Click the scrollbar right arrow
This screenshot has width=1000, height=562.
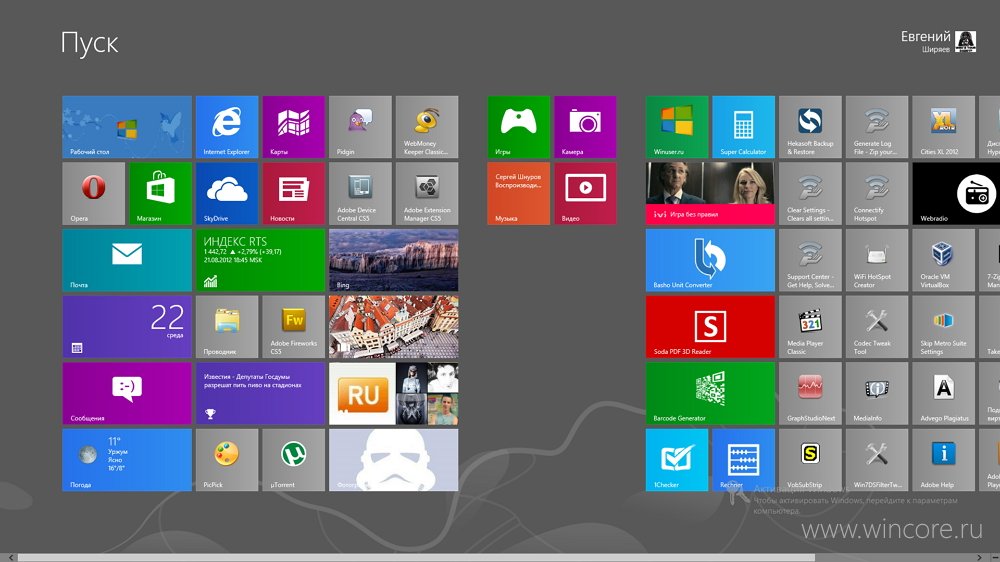tap(980, 558)
